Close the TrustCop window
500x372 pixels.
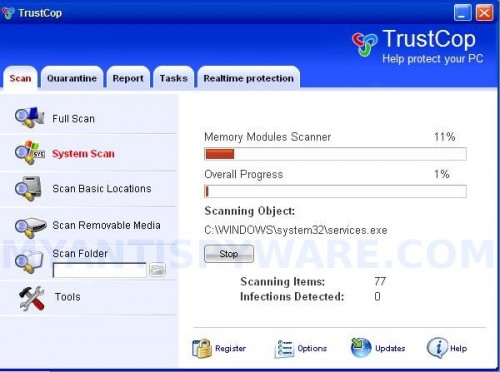point(484,13)
